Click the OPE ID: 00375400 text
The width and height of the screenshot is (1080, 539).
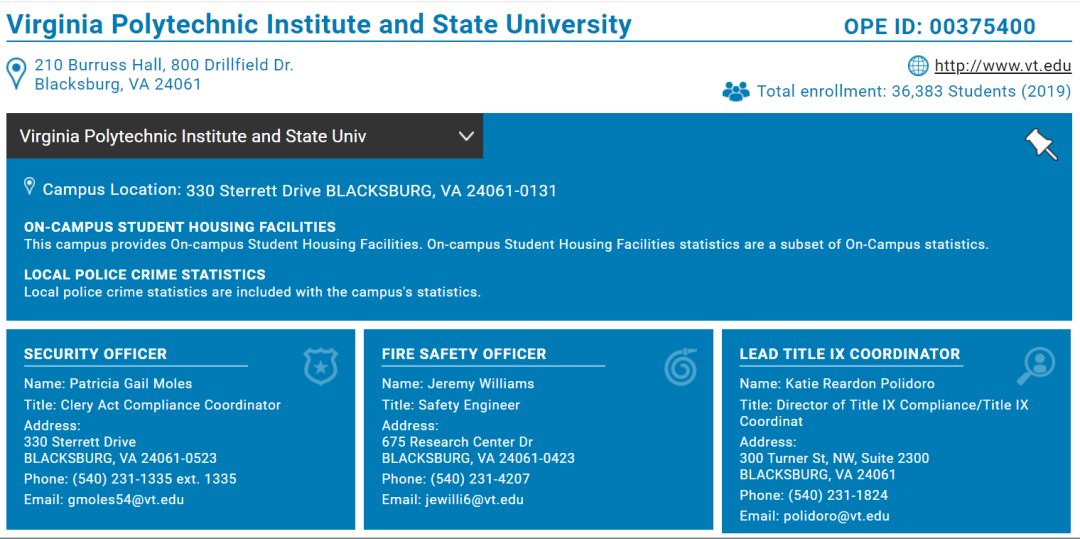[x=939, y=27]
